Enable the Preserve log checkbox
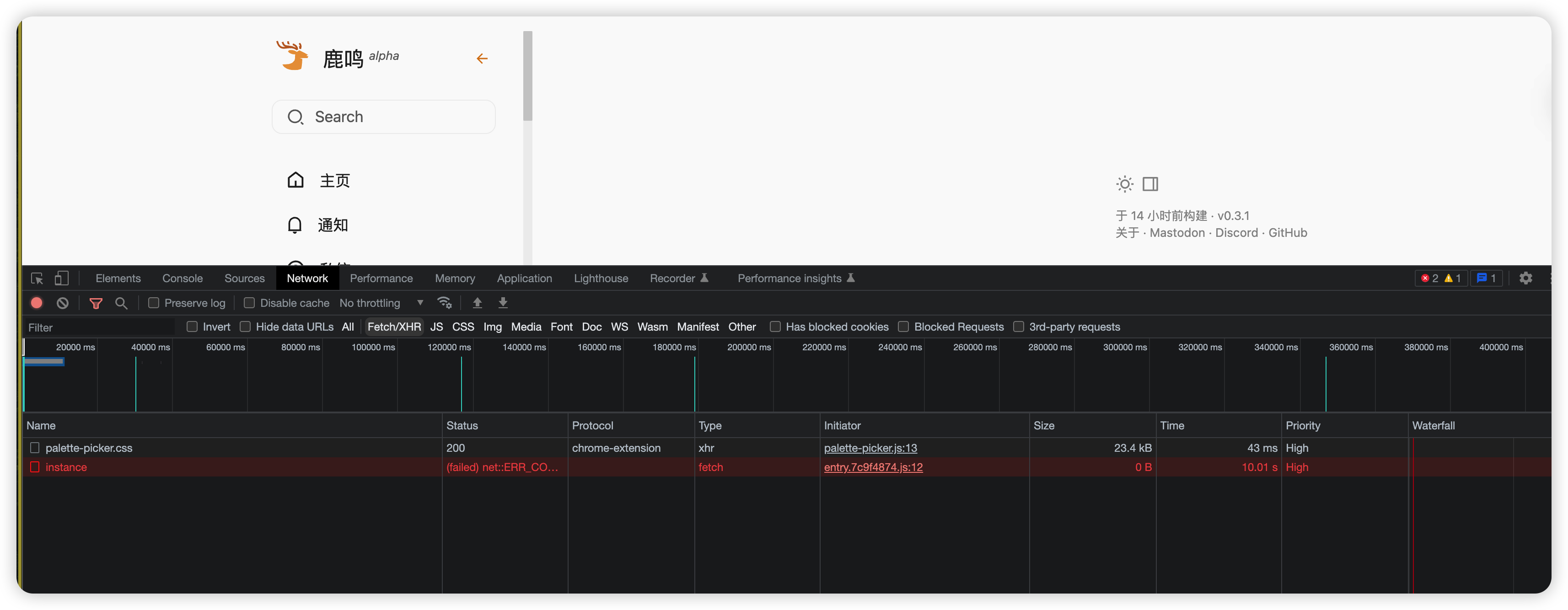 point(153,303)
